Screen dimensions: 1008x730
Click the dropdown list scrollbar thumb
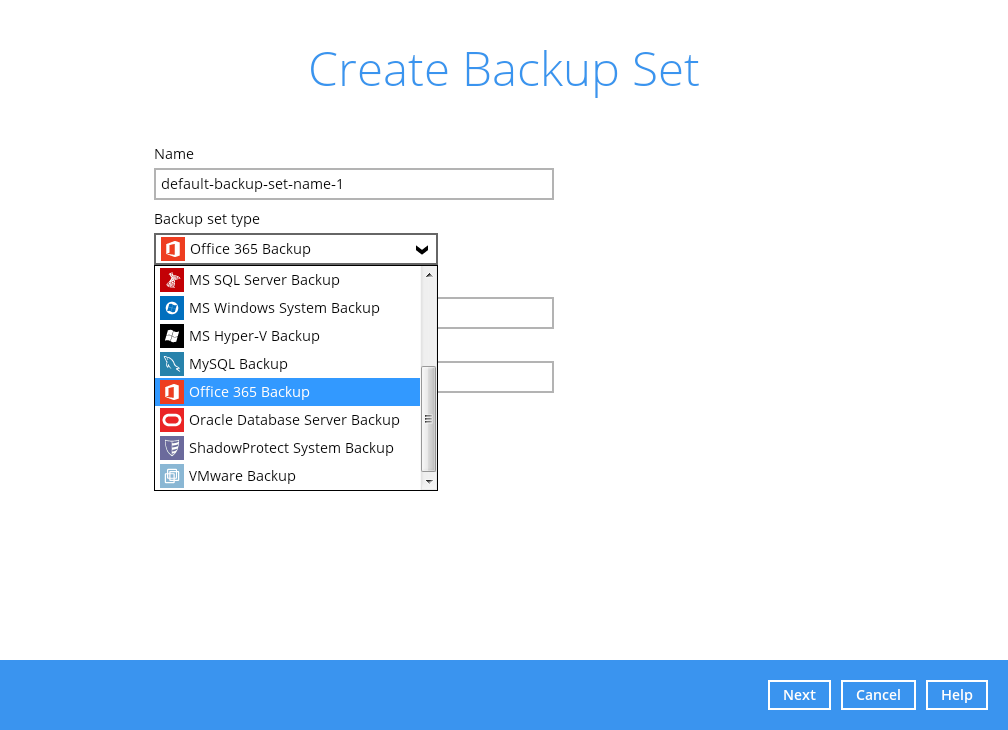coord(429,419)
